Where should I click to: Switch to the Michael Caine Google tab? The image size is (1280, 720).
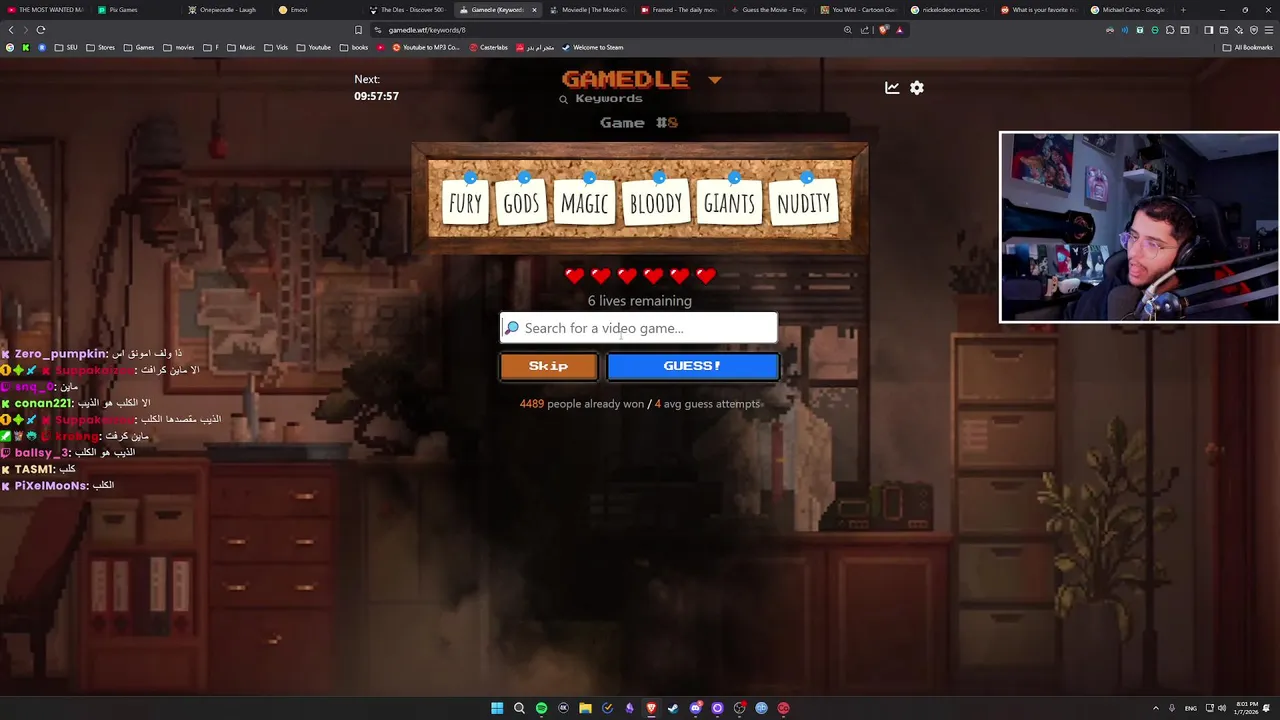coord(1128,10)
